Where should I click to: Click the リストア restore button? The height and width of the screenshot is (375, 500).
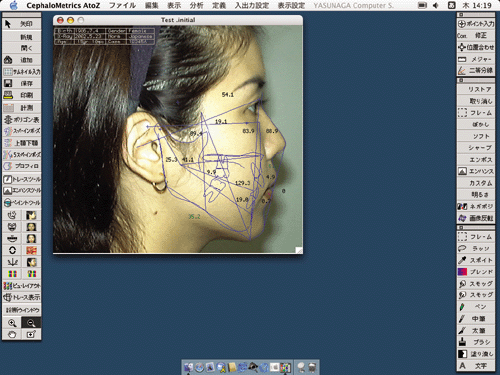[476, 89]
